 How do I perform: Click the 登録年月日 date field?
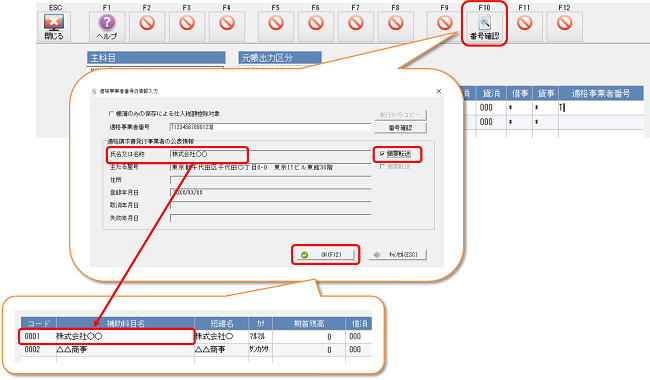(270, 193)
